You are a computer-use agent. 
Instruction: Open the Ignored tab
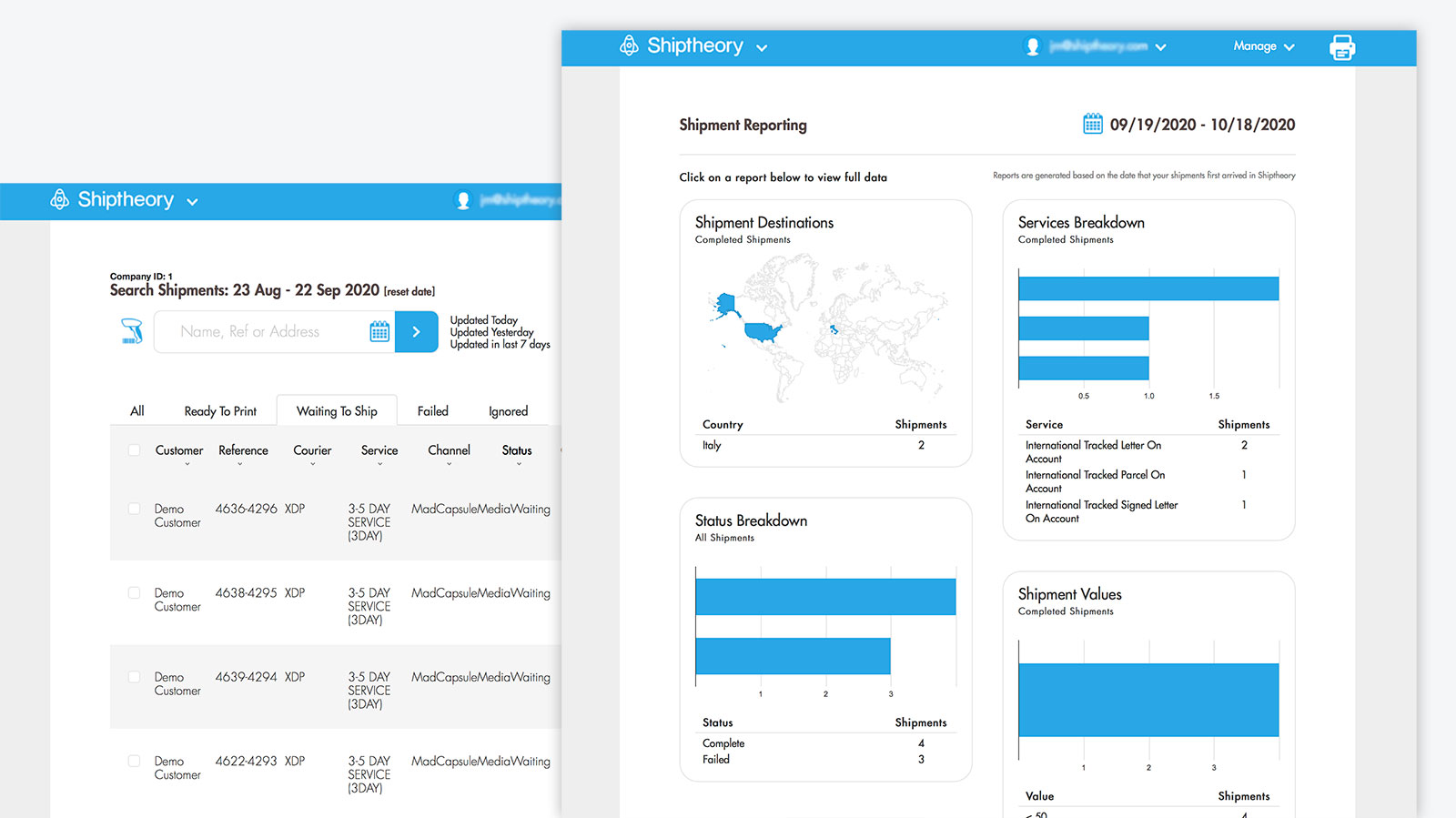pos(508,411)
